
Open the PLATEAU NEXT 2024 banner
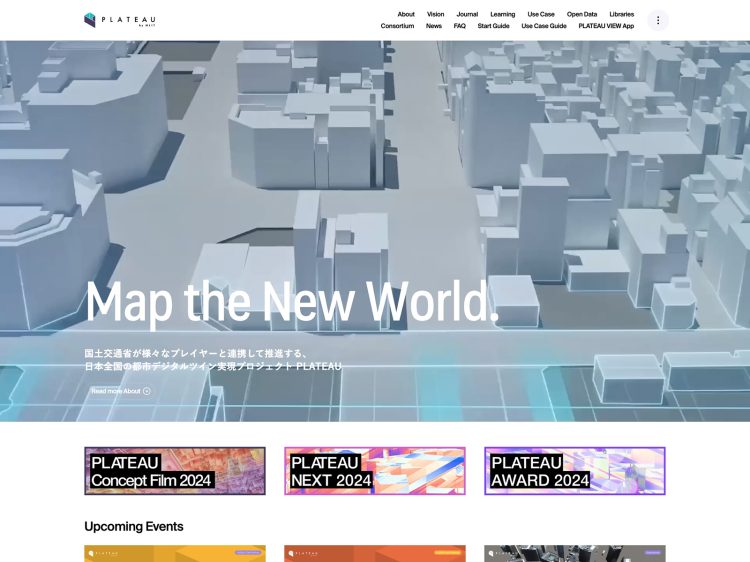click(x=375, y=471)
